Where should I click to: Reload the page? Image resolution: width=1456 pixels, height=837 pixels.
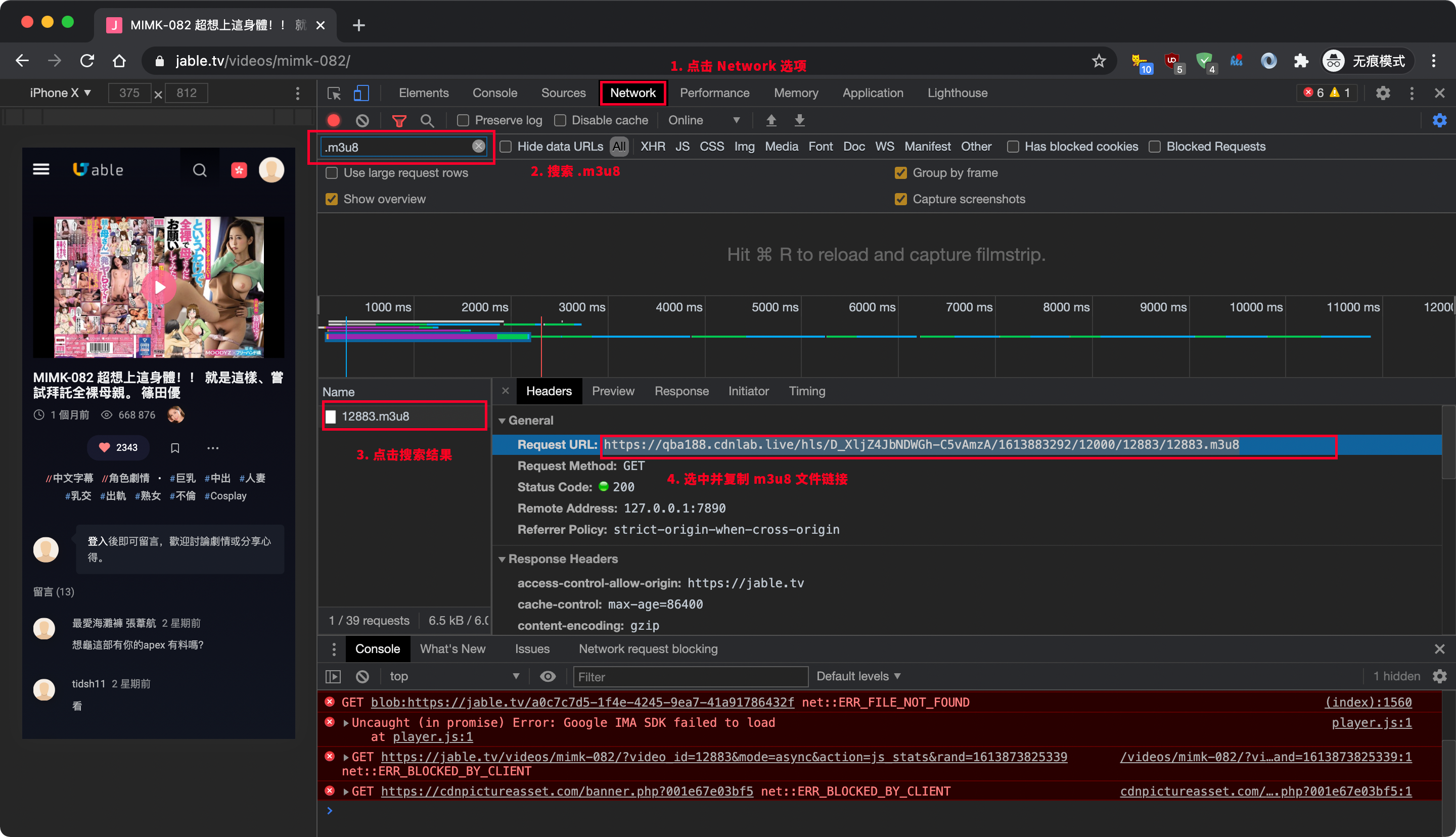click(x=87, y=61)
